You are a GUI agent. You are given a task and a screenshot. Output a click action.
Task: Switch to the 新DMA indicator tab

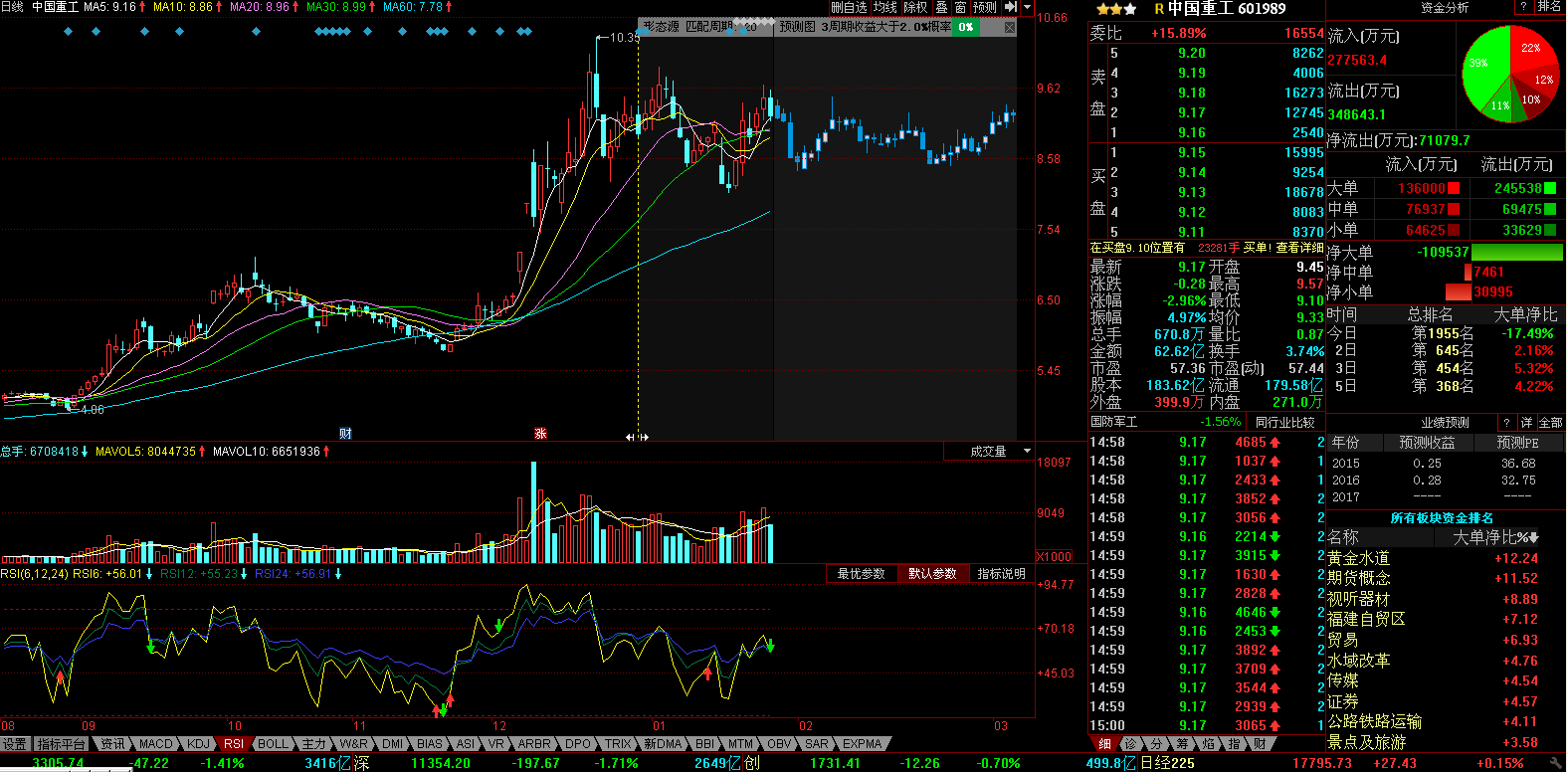[x=663, y=744]
